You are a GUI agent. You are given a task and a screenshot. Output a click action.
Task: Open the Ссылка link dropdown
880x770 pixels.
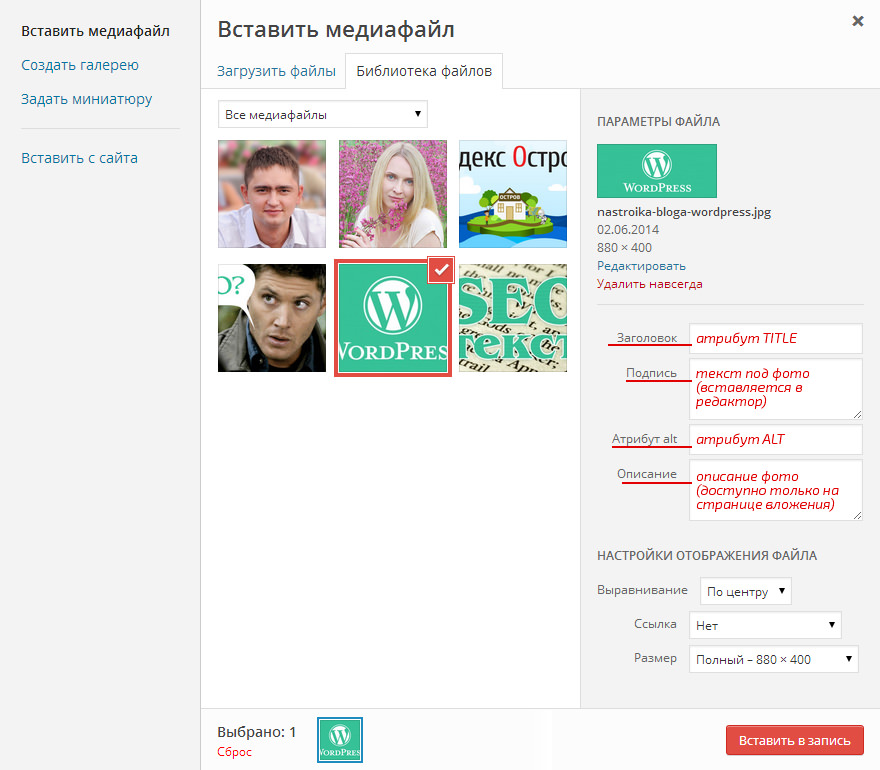pos(765,625)
